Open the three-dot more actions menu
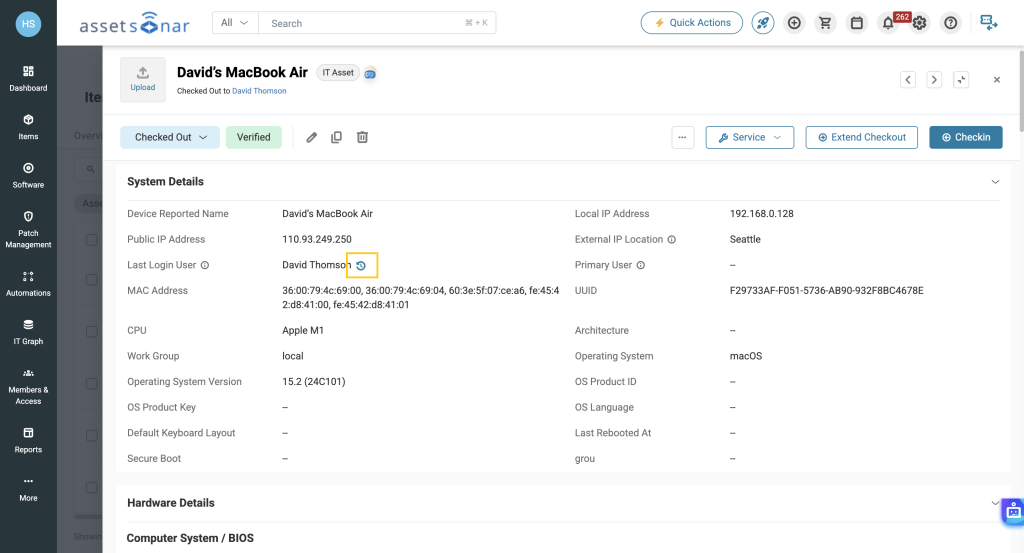Viewport: 1024px width, 553px height. click(682, 137)
